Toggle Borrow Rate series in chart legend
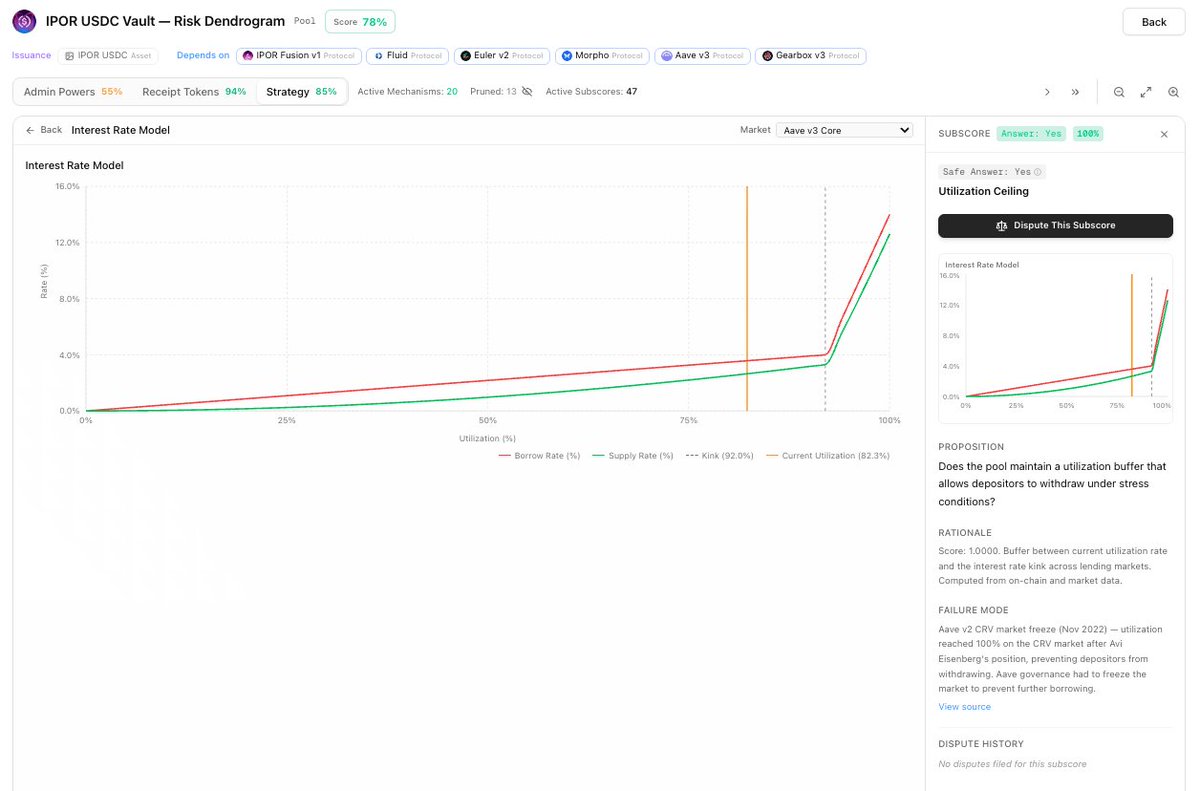 click(539, 455)
